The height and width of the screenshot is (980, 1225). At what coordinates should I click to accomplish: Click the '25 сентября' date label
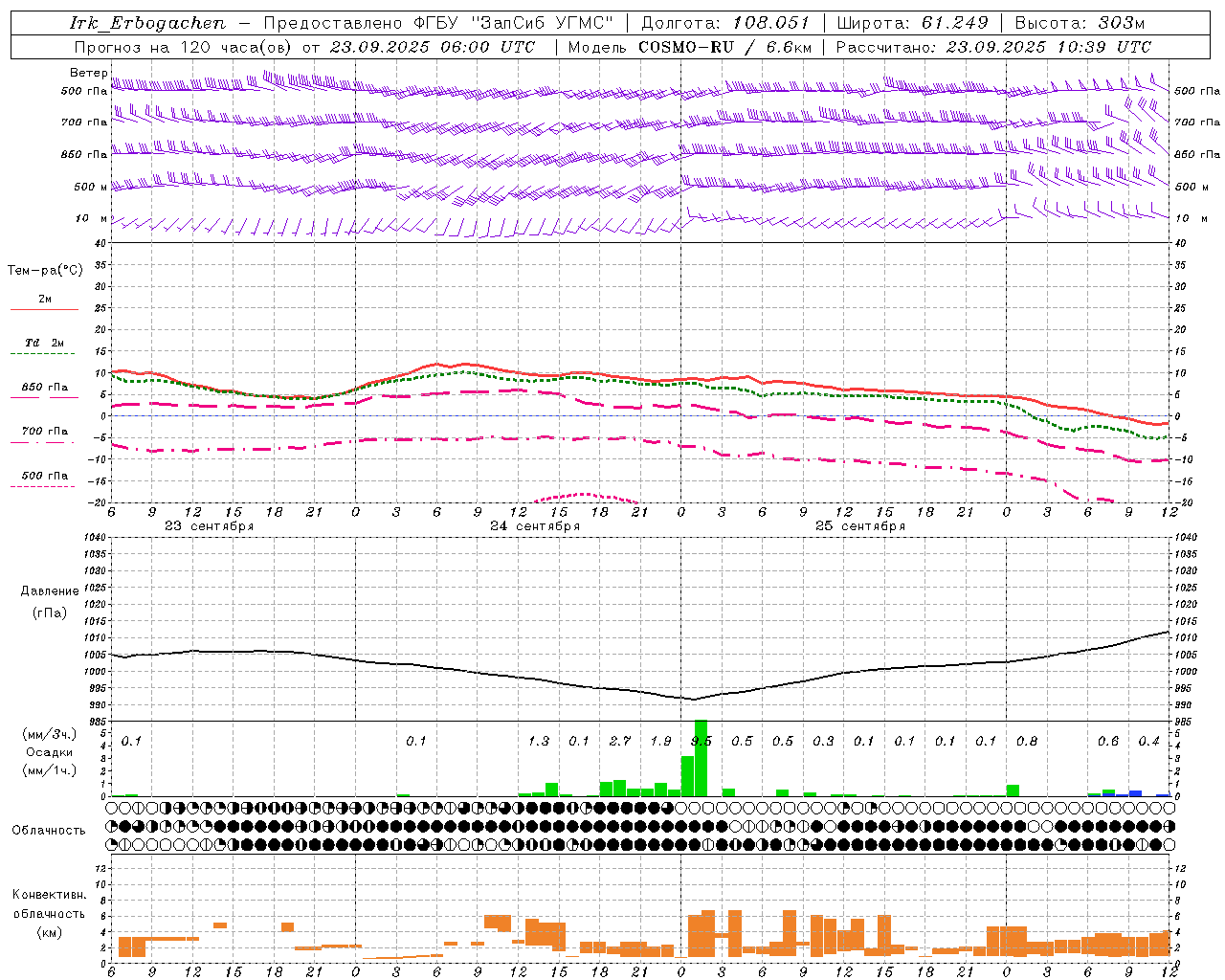[x=860, y=526]
